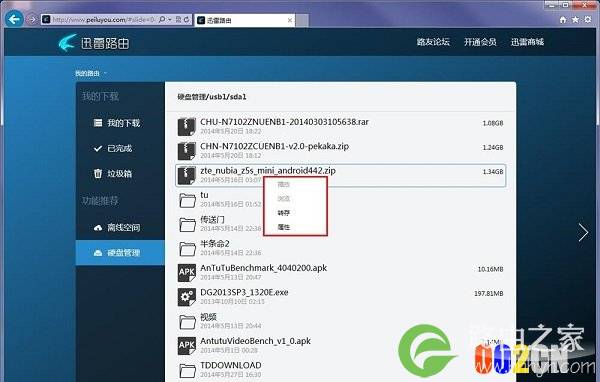The height and width of the screenshot is (382, 600).
Task: Click the browser address bar URL field
Action: pyautogui.click(x=103, y=19)
